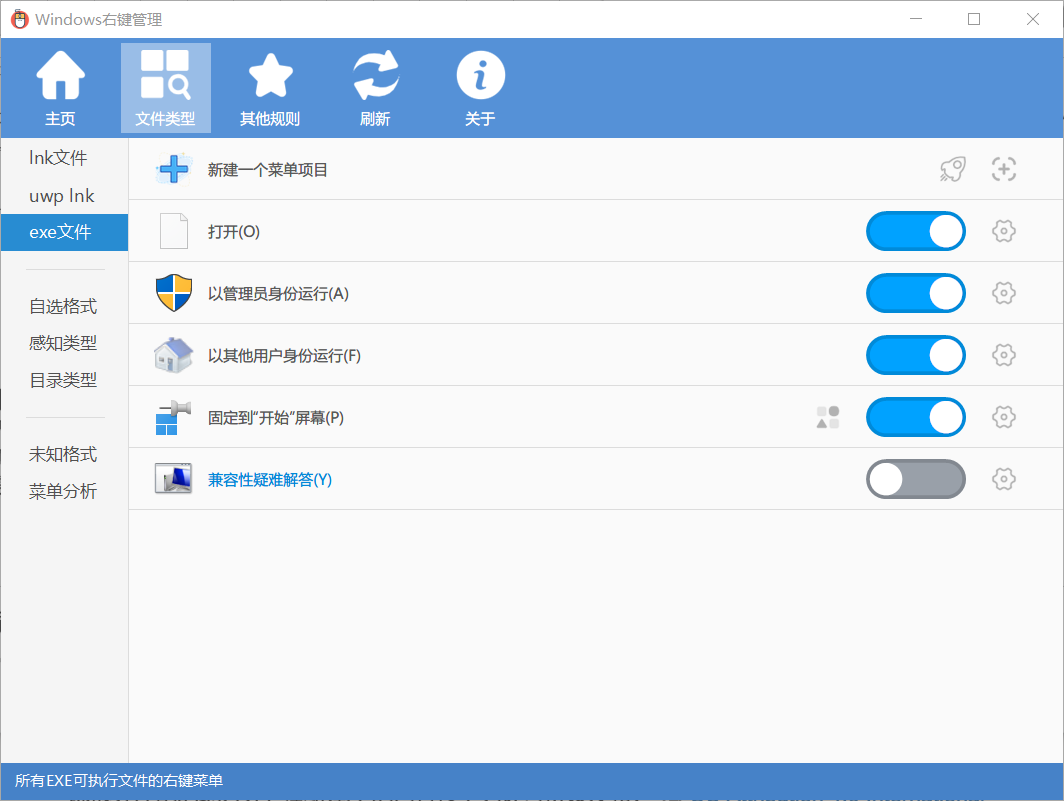This screenshot has width=1064, height=801.
Task: Enable the 兼容性疑难解答(Y) toggle
Action: click(915, 480)
